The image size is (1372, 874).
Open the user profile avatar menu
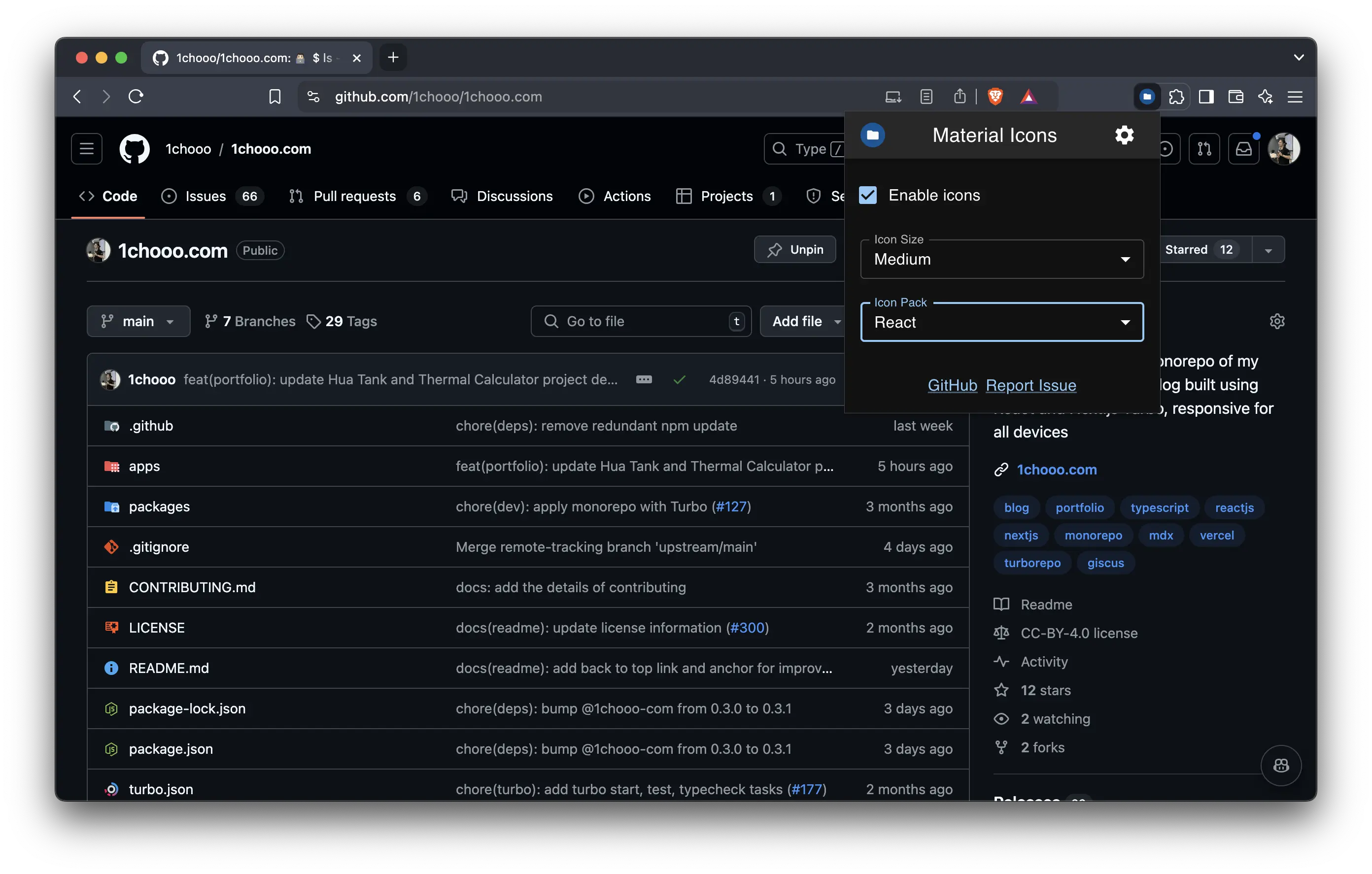tap(1284, 149)
